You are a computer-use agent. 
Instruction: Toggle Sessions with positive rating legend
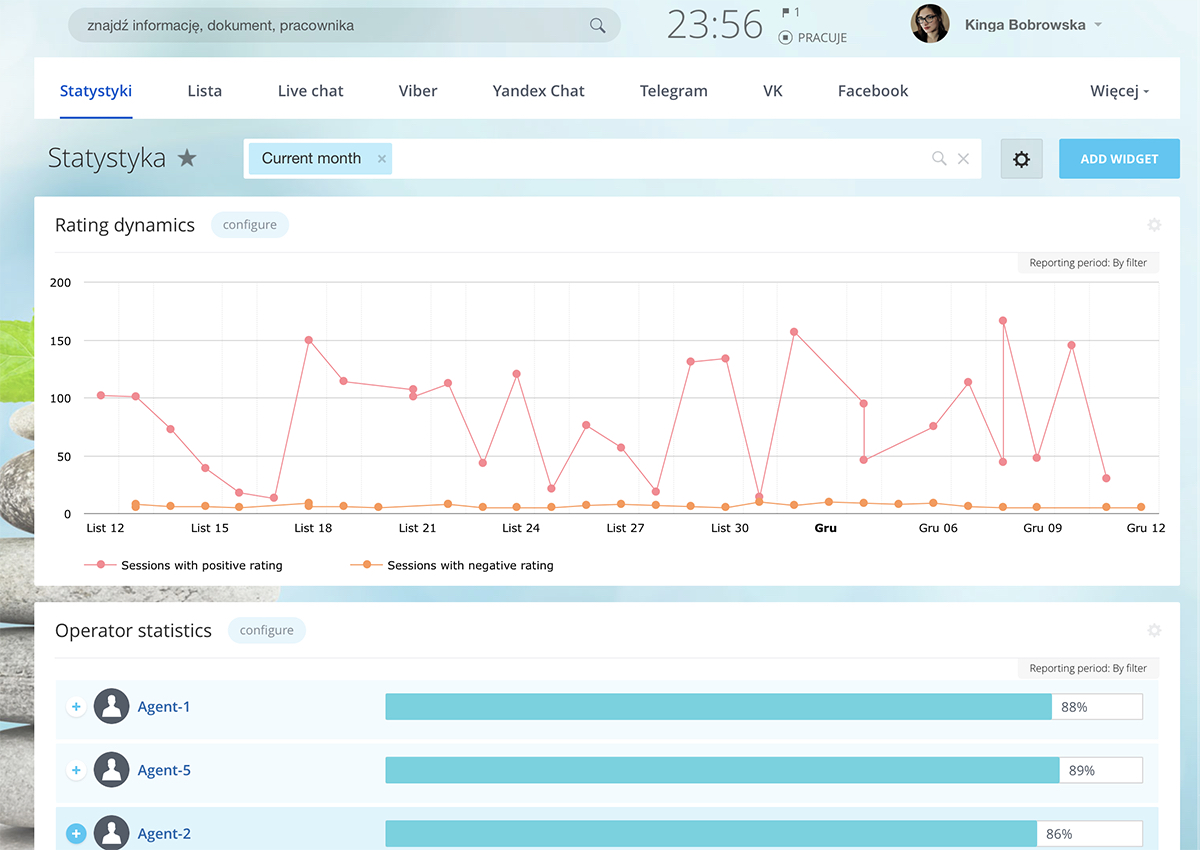coord(184,565)
